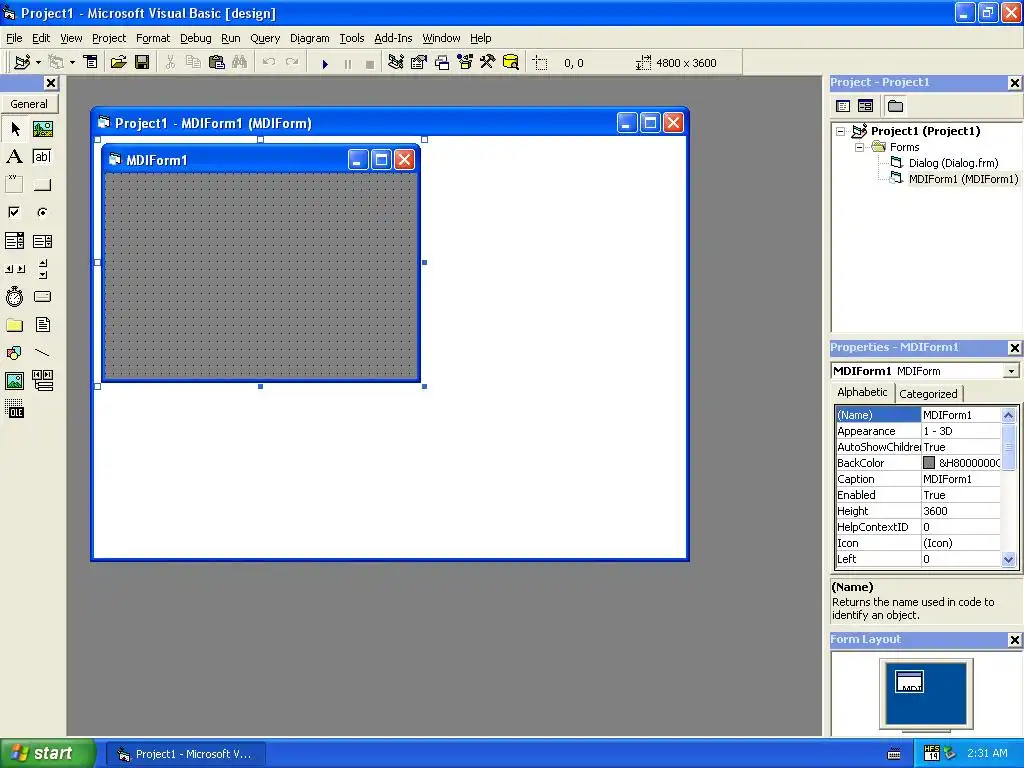Open Properties Window from toolbar
1024x768 pixels.
click(x=418, y=63)
